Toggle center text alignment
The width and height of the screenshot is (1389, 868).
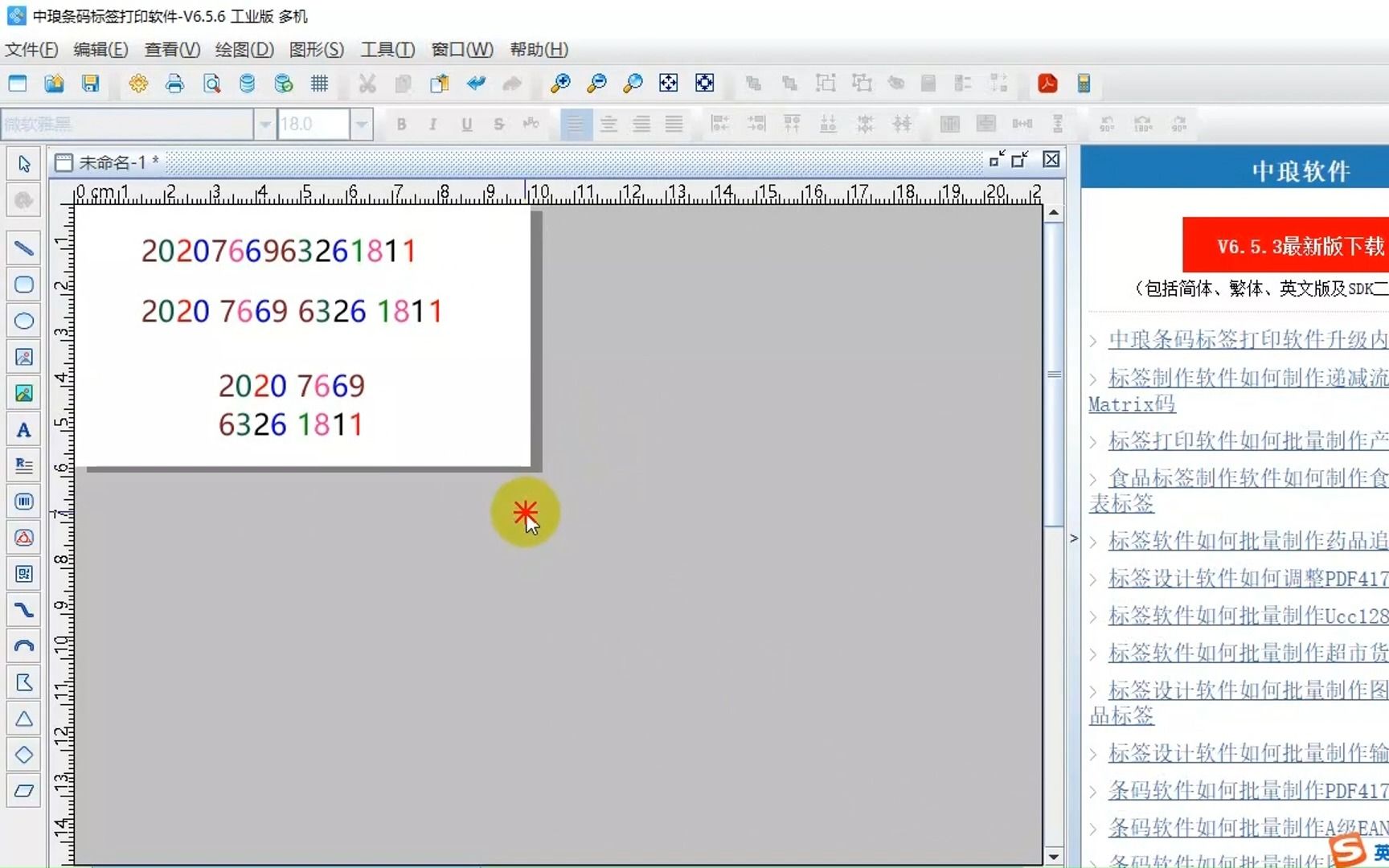pyautogui.click(x=608, y=124)
